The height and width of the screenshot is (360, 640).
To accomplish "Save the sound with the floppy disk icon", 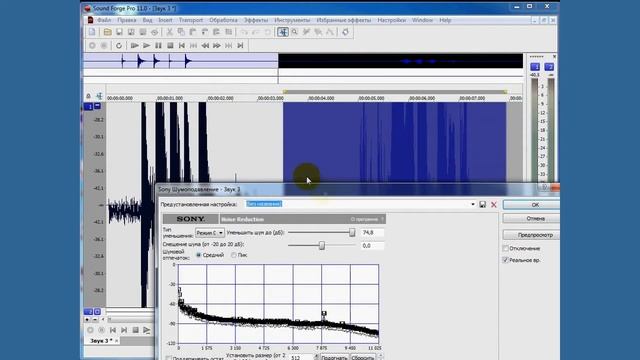I will click(119, 32).
